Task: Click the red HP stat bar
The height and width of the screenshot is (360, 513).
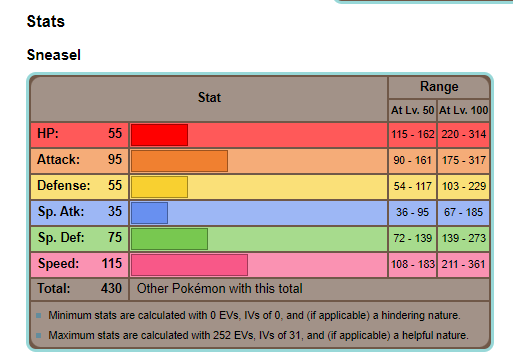Action: [x=159, y=135]
